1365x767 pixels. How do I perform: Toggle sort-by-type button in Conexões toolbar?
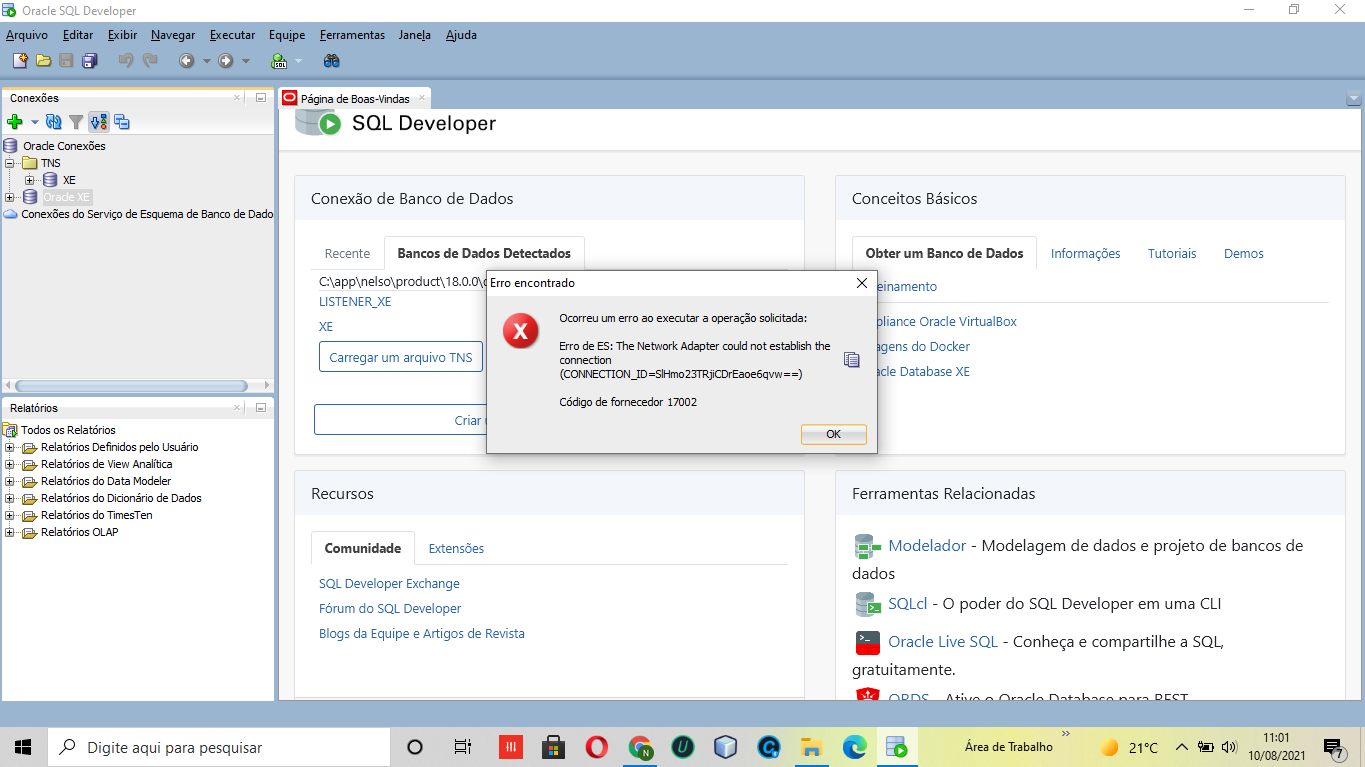click(98, 122)
